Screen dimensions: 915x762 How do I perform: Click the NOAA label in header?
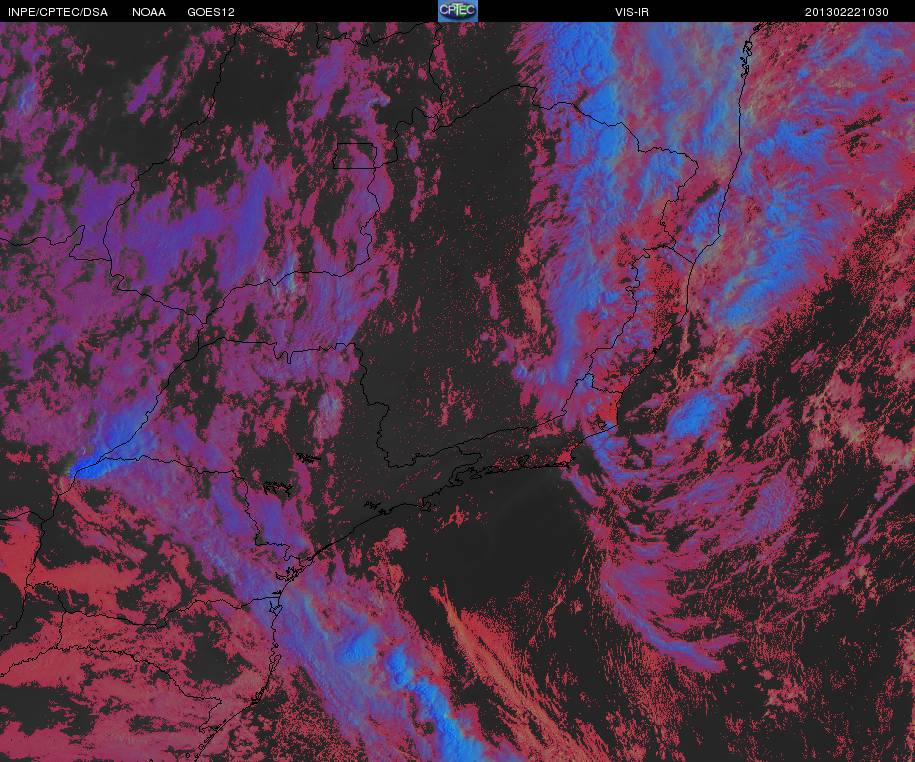[149, 12]
